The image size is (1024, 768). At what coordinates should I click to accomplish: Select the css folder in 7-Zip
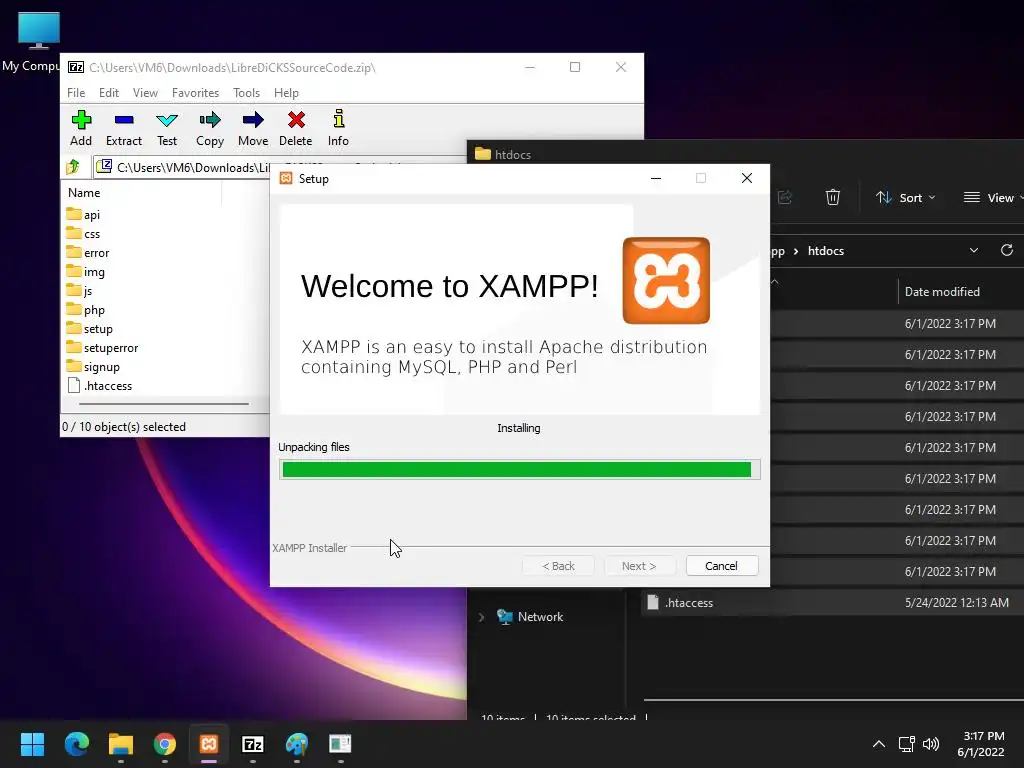coord(83,234)
